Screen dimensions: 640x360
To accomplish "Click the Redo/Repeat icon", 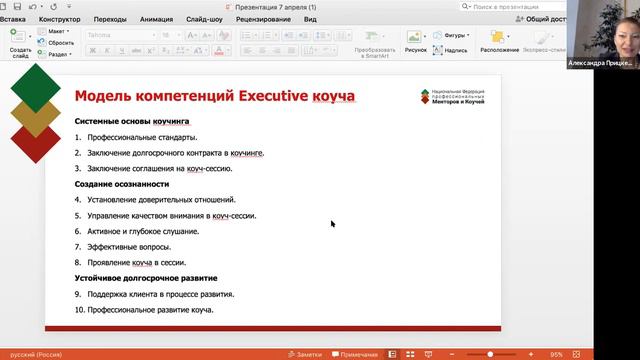I will (x=53, y=7).
